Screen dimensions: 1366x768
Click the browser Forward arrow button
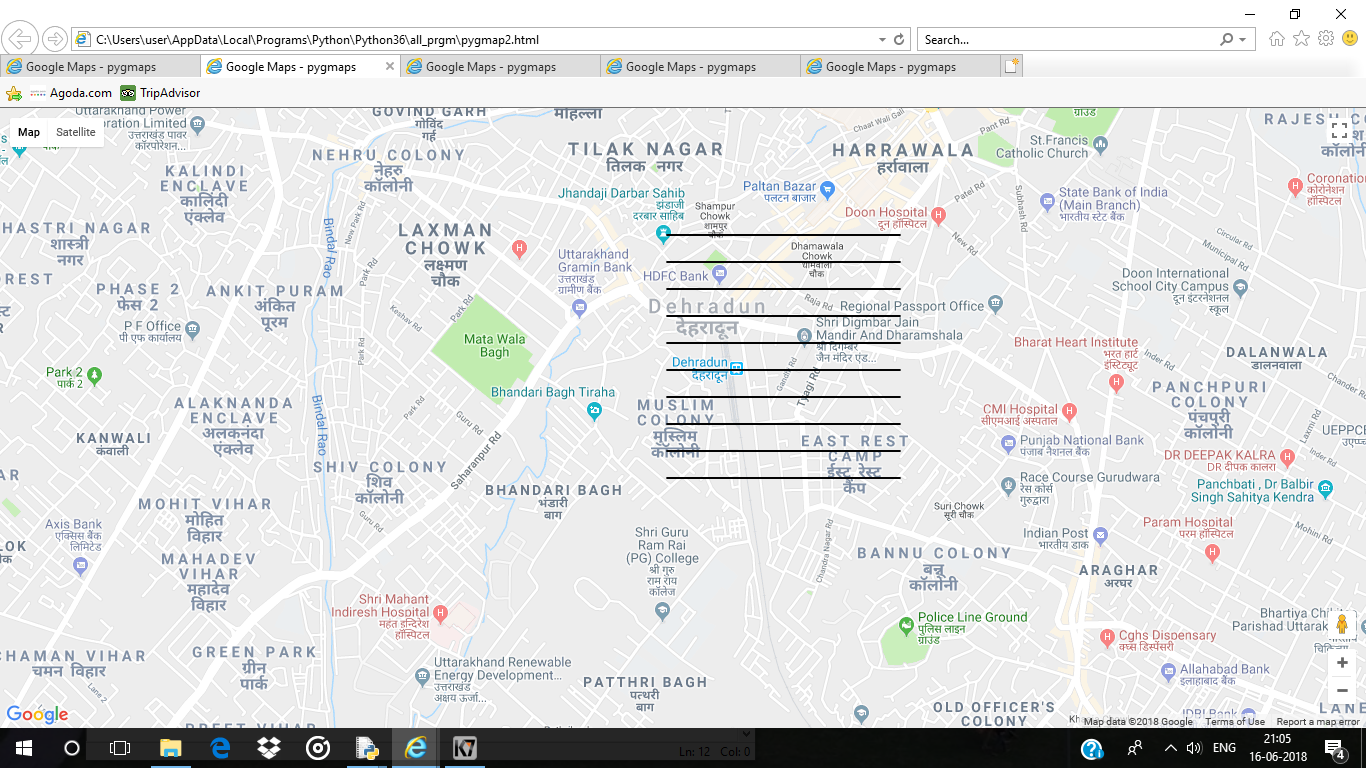(55, 39)
